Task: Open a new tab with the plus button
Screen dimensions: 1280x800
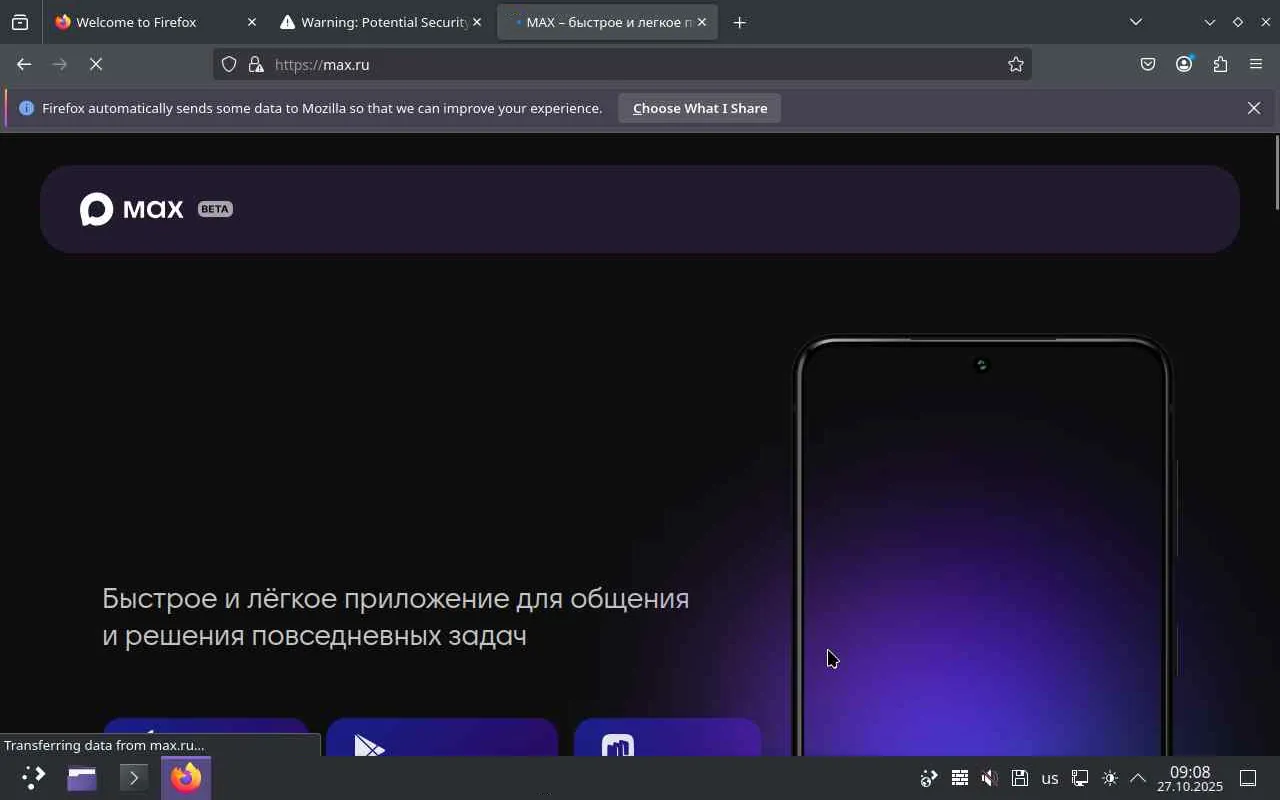Action: click(740, 22)
